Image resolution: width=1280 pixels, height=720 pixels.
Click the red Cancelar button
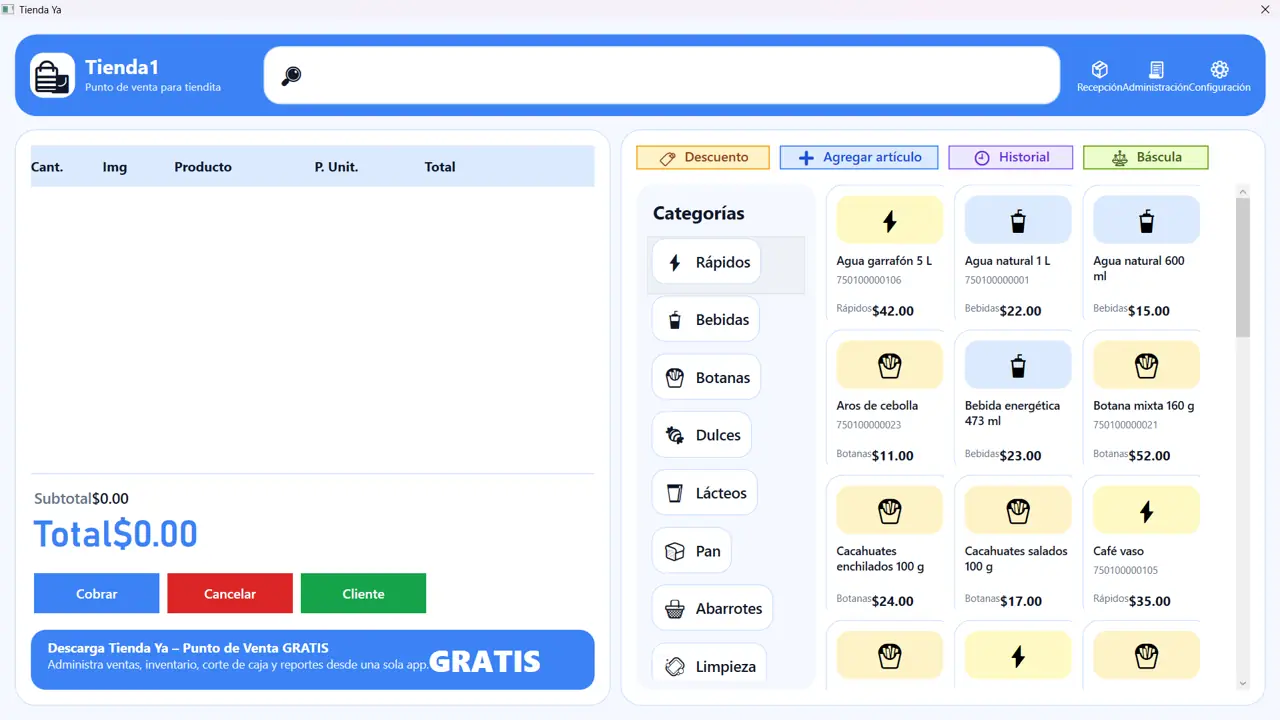point(230,593)
